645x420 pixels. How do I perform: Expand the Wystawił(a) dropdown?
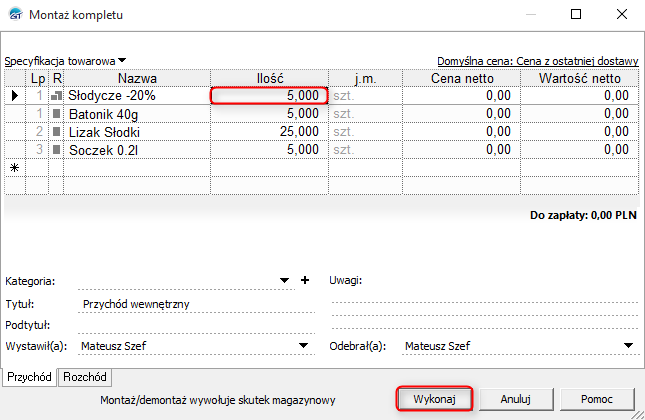[303, 346]
